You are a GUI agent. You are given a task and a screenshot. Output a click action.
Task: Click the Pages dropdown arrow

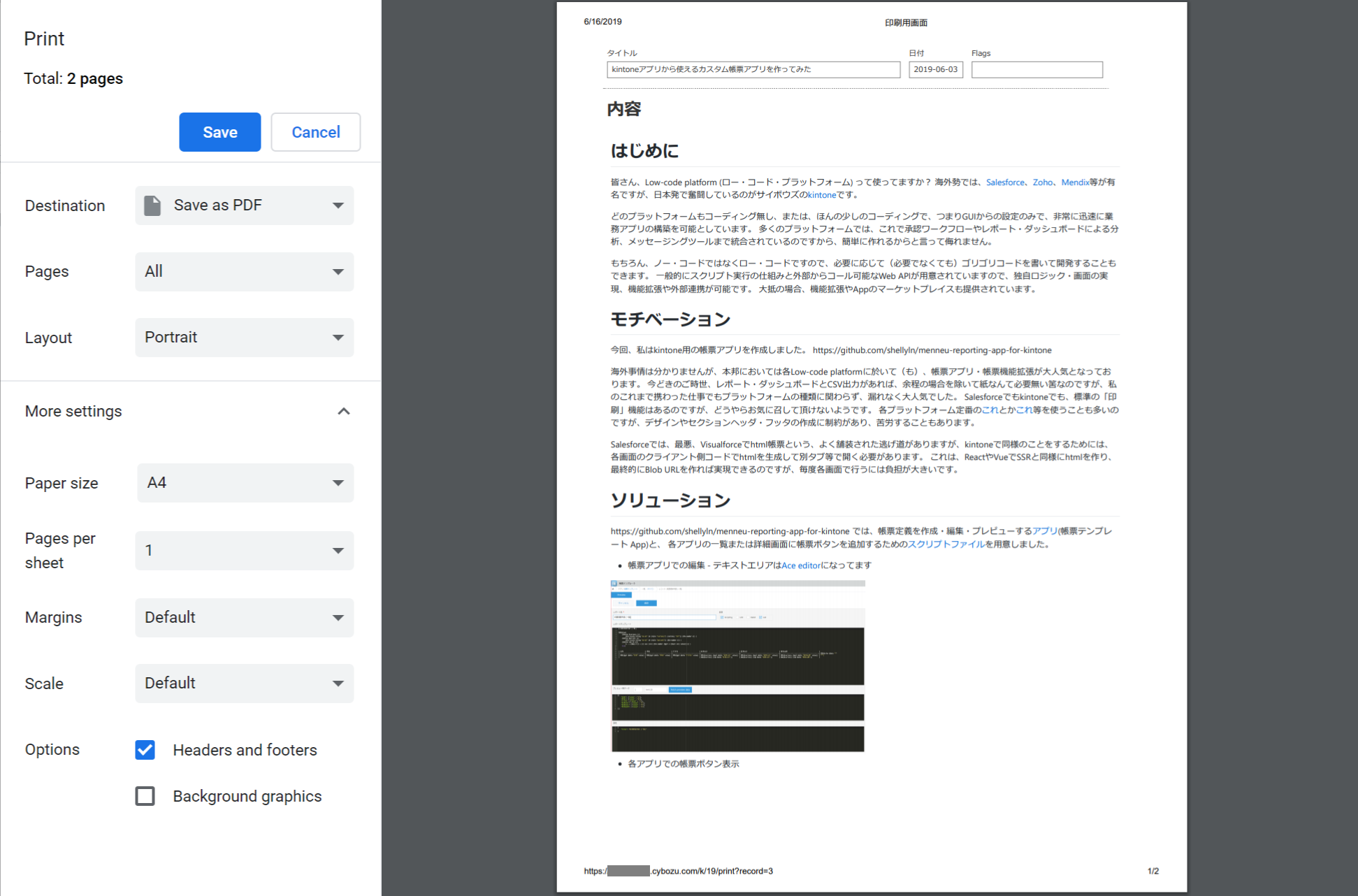tap(338, 272)
